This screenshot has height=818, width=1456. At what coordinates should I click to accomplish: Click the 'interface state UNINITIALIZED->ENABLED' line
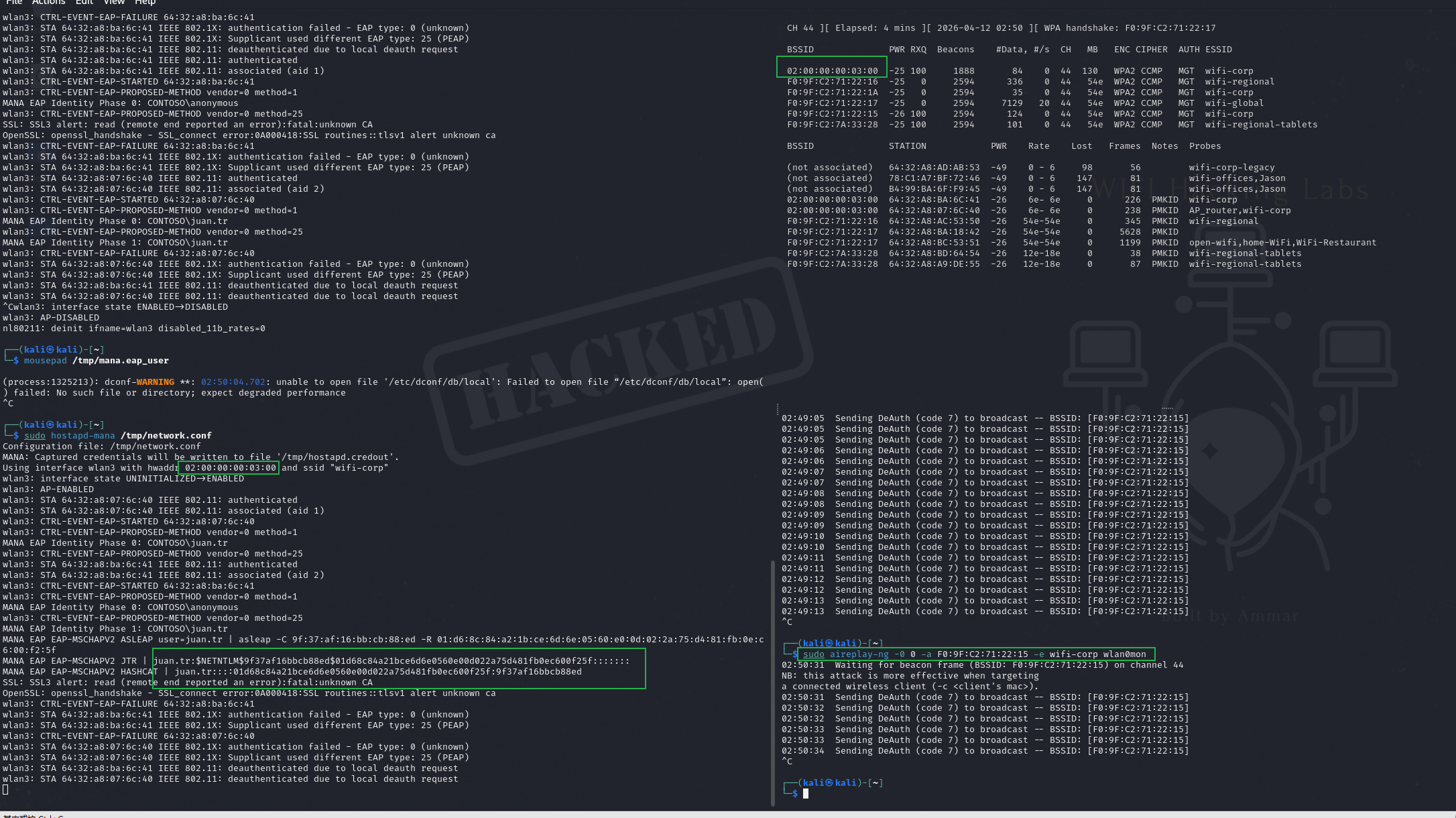(123, 479)
